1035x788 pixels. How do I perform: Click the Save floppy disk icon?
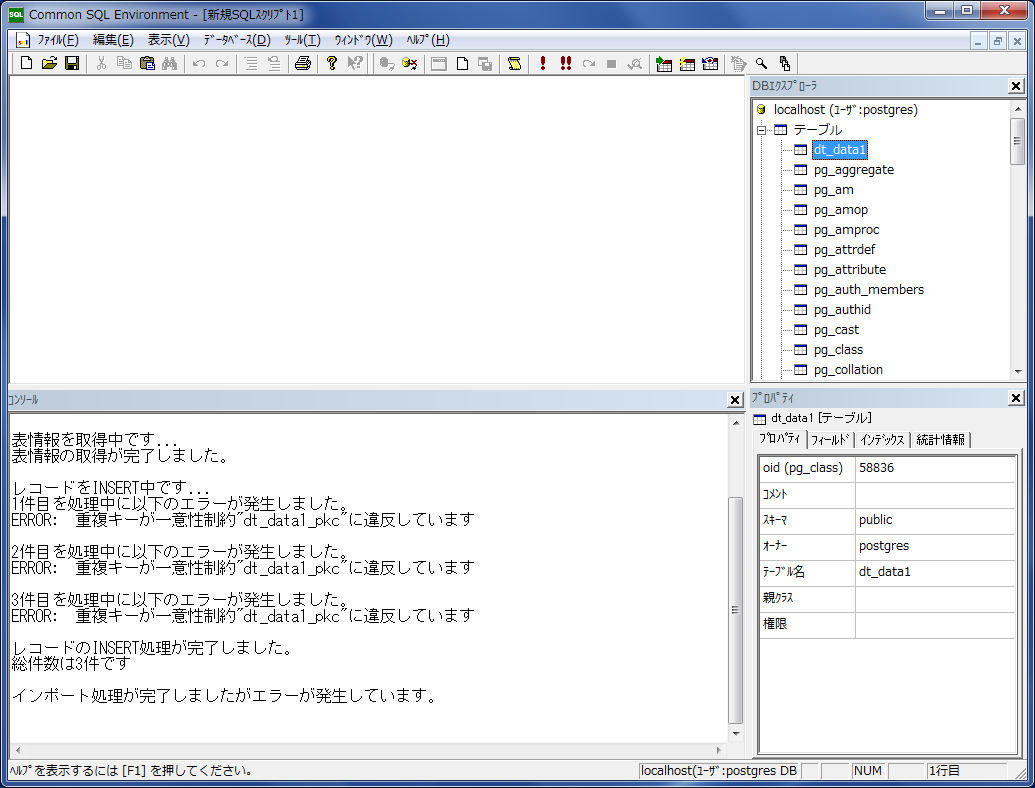(x=72, y=63)
